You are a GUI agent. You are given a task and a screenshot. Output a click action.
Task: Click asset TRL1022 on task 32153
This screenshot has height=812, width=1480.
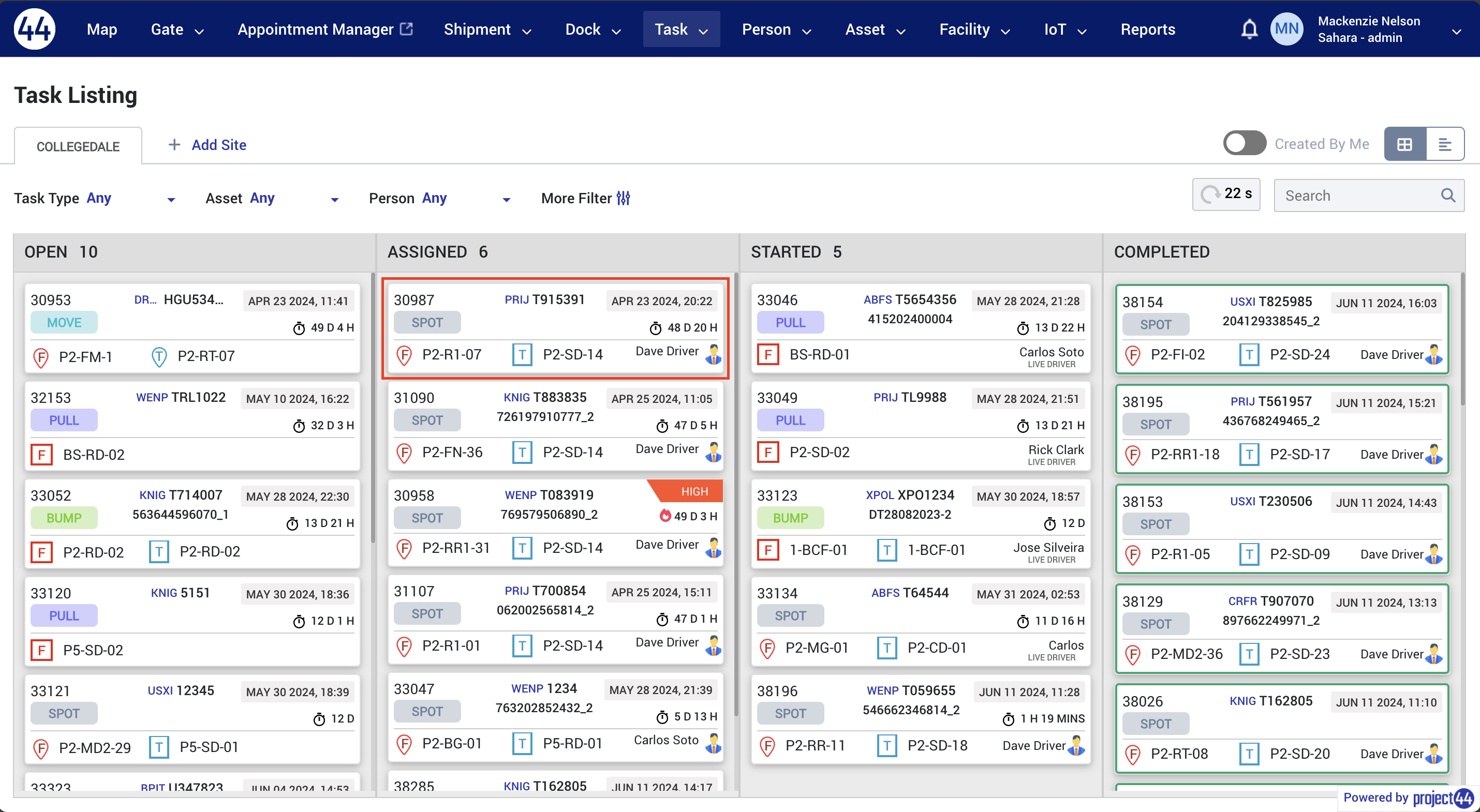pyautogui.click(x=198, y=397)
